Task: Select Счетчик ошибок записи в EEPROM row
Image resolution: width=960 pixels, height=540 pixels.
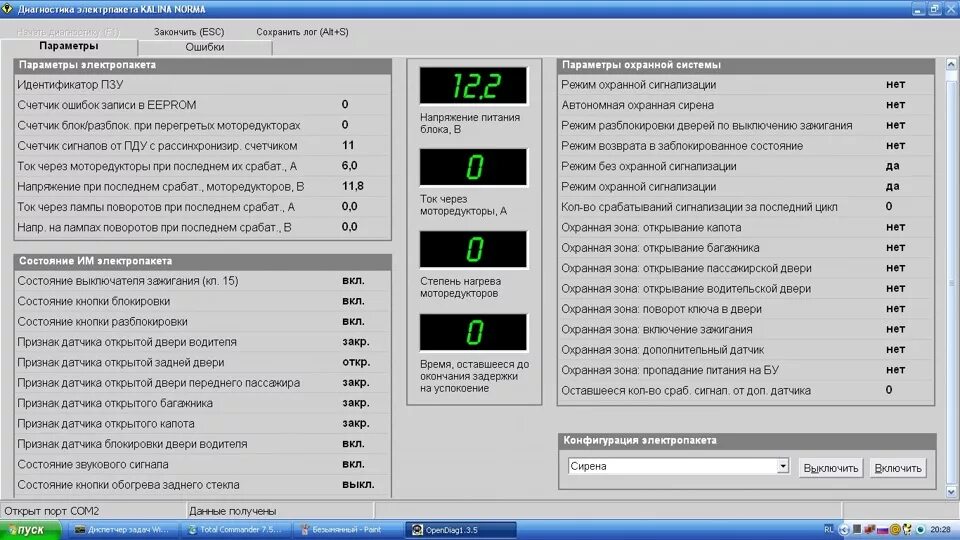Action: (202, 105)
